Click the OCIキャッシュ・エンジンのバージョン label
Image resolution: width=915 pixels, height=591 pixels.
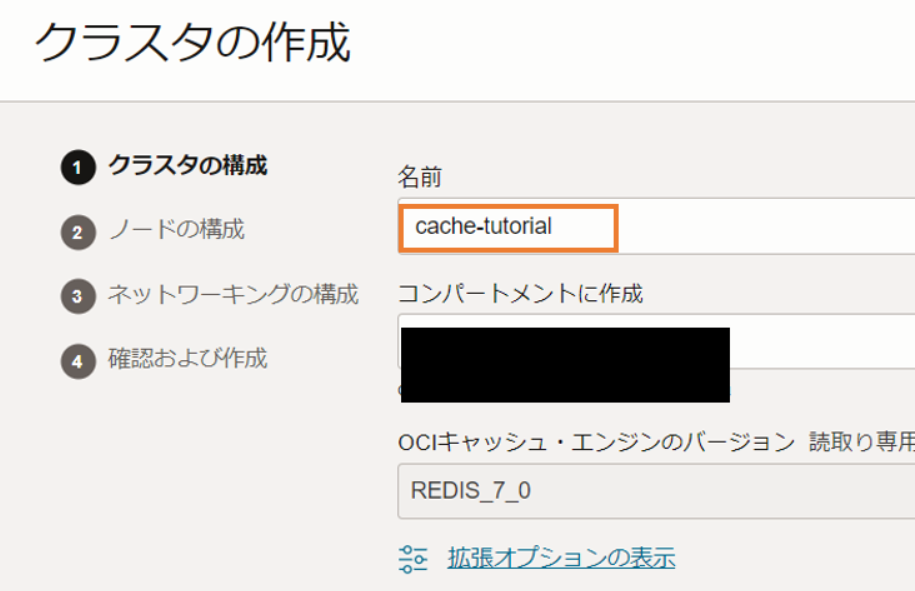pos(596,442)
